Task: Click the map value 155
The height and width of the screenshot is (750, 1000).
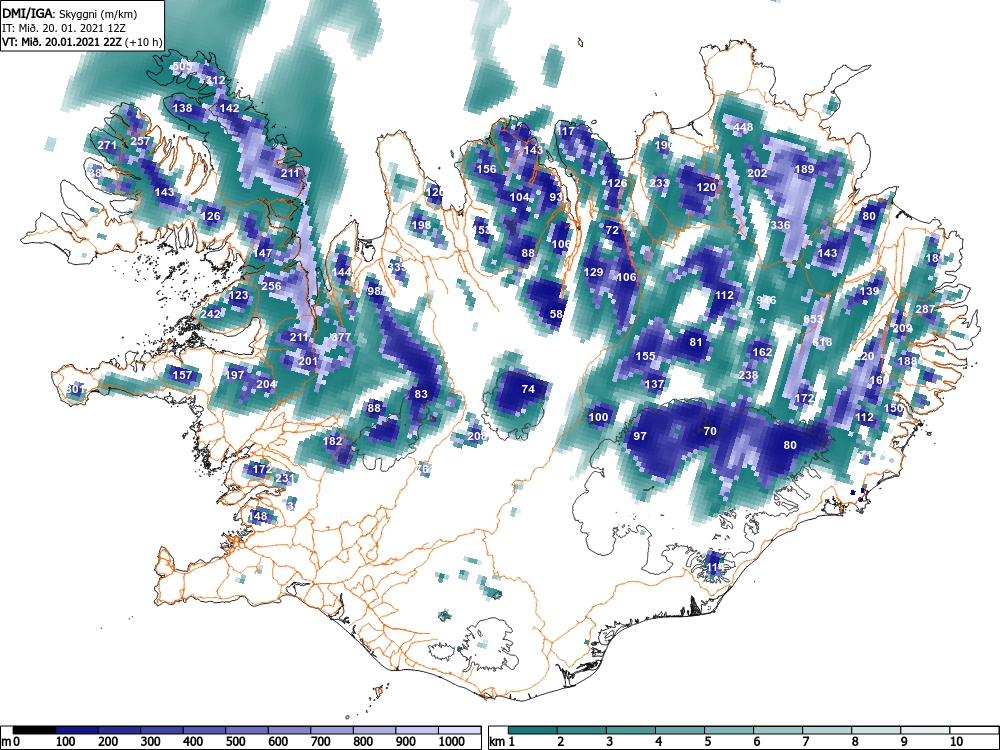Action: (645, 356)
